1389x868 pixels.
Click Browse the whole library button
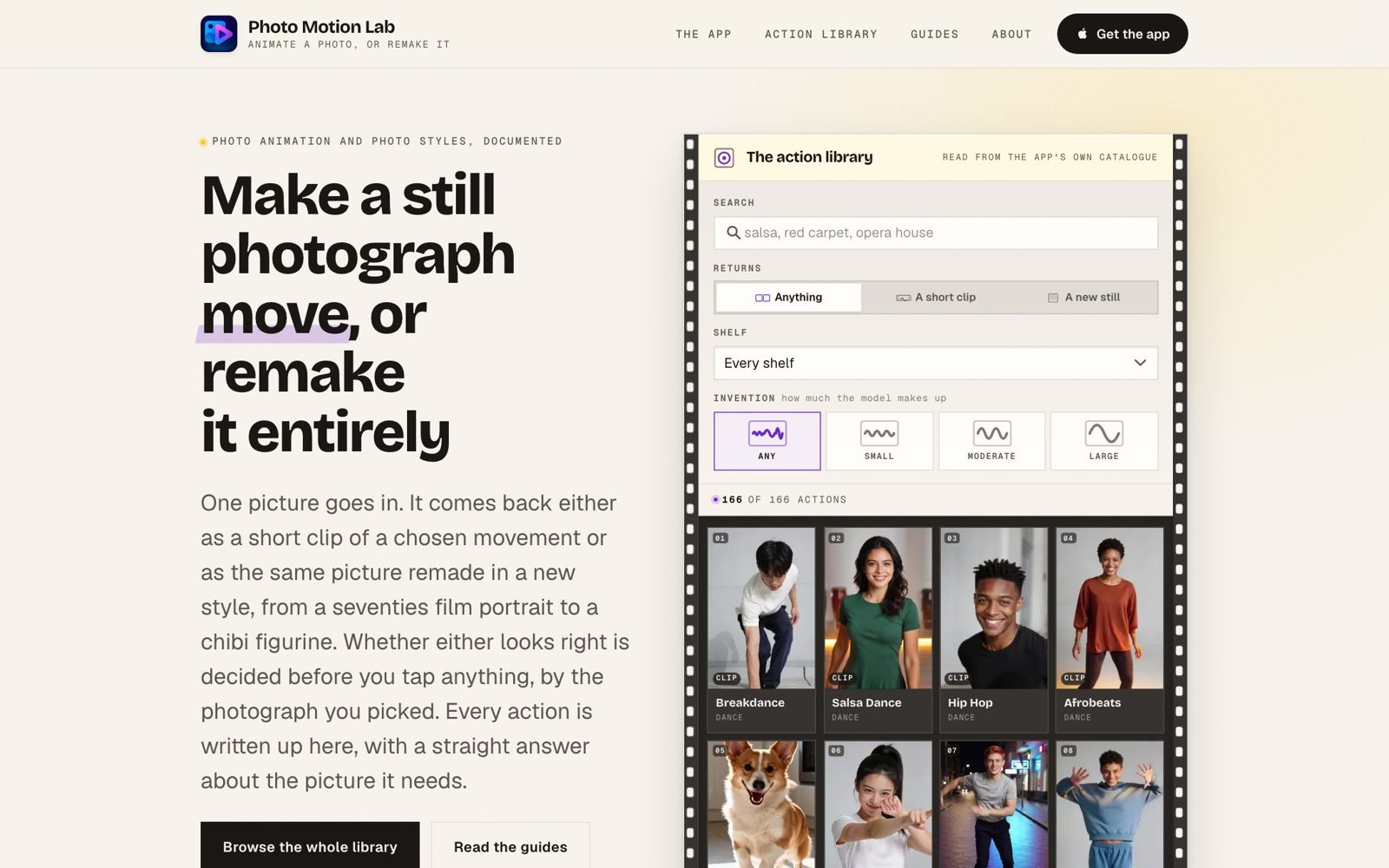[310, 845]
